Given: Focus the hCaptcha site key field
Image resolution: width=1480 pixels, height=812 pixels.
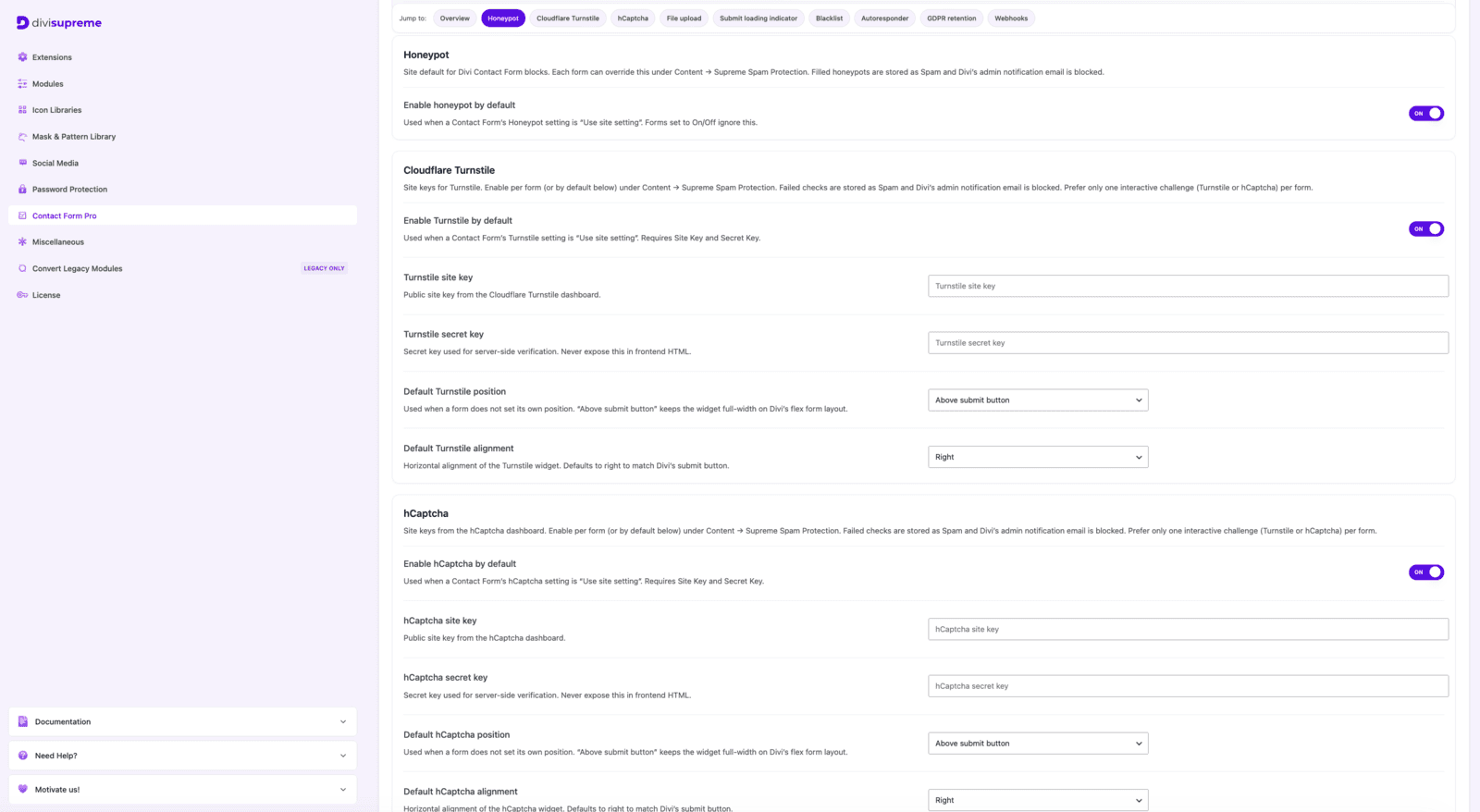Looking at the screenshot, I should coord(1188,629).
